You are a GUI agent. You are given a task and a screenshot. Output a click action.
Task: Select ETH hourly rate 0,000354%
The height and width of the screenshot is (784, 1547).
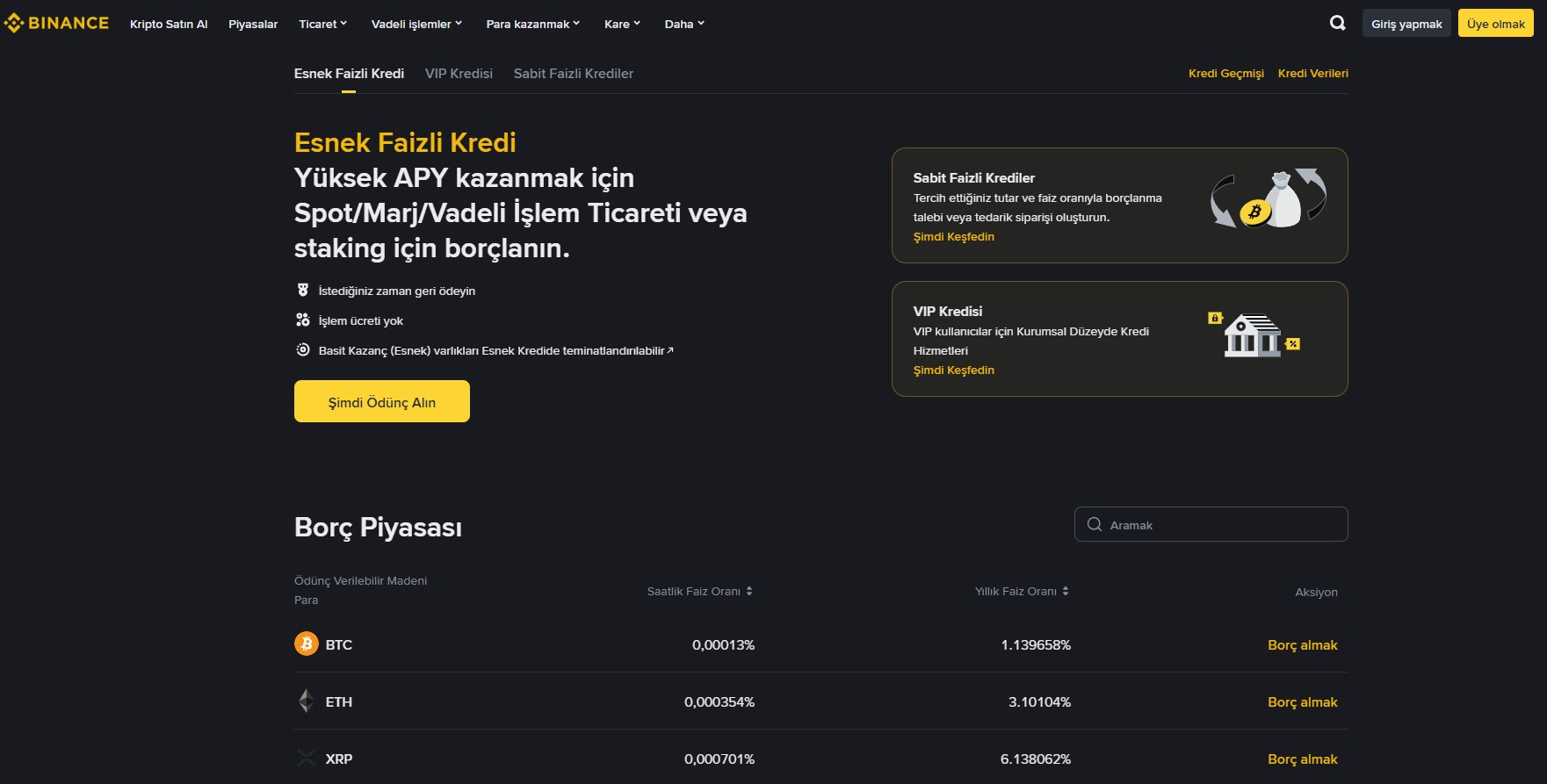click(x=719, y=702)
